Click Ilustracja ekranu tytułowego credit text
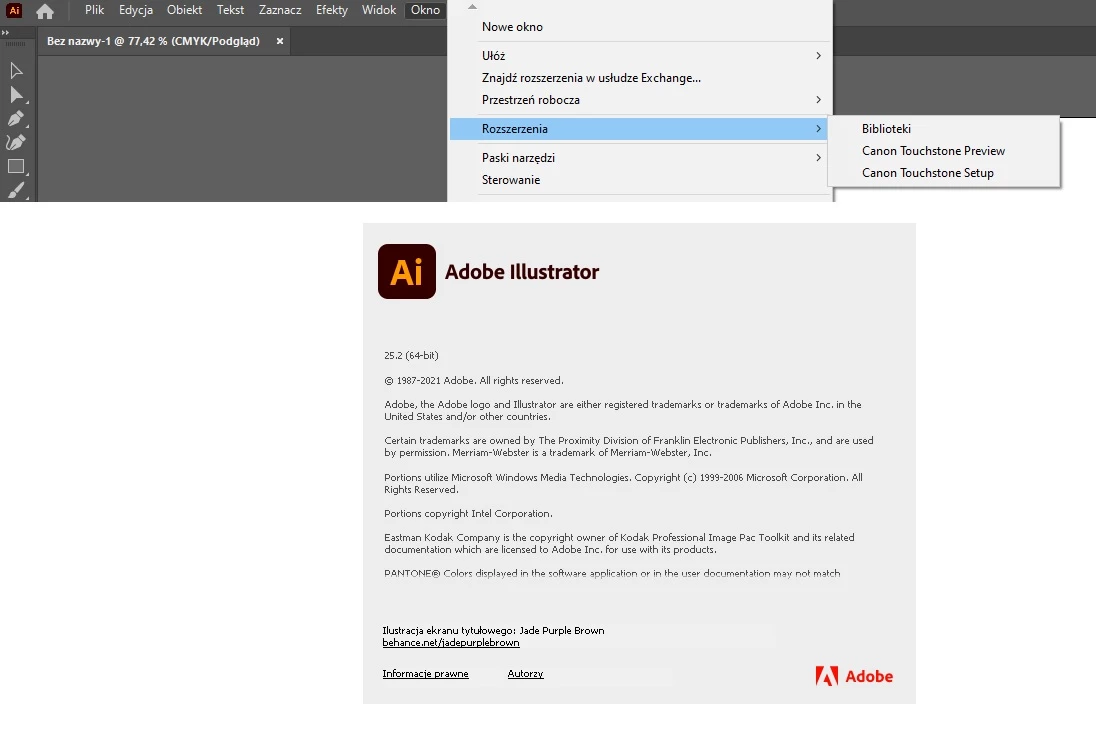 (x=494, y=631)
